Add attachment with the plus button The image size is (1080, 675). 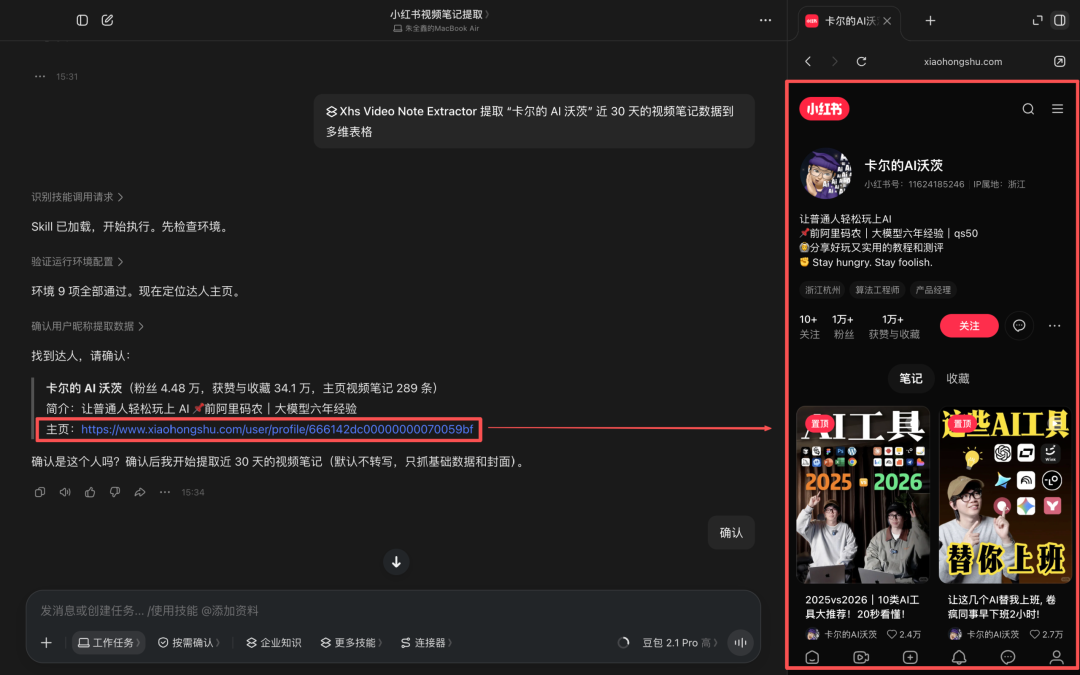[x=46, y=643]
